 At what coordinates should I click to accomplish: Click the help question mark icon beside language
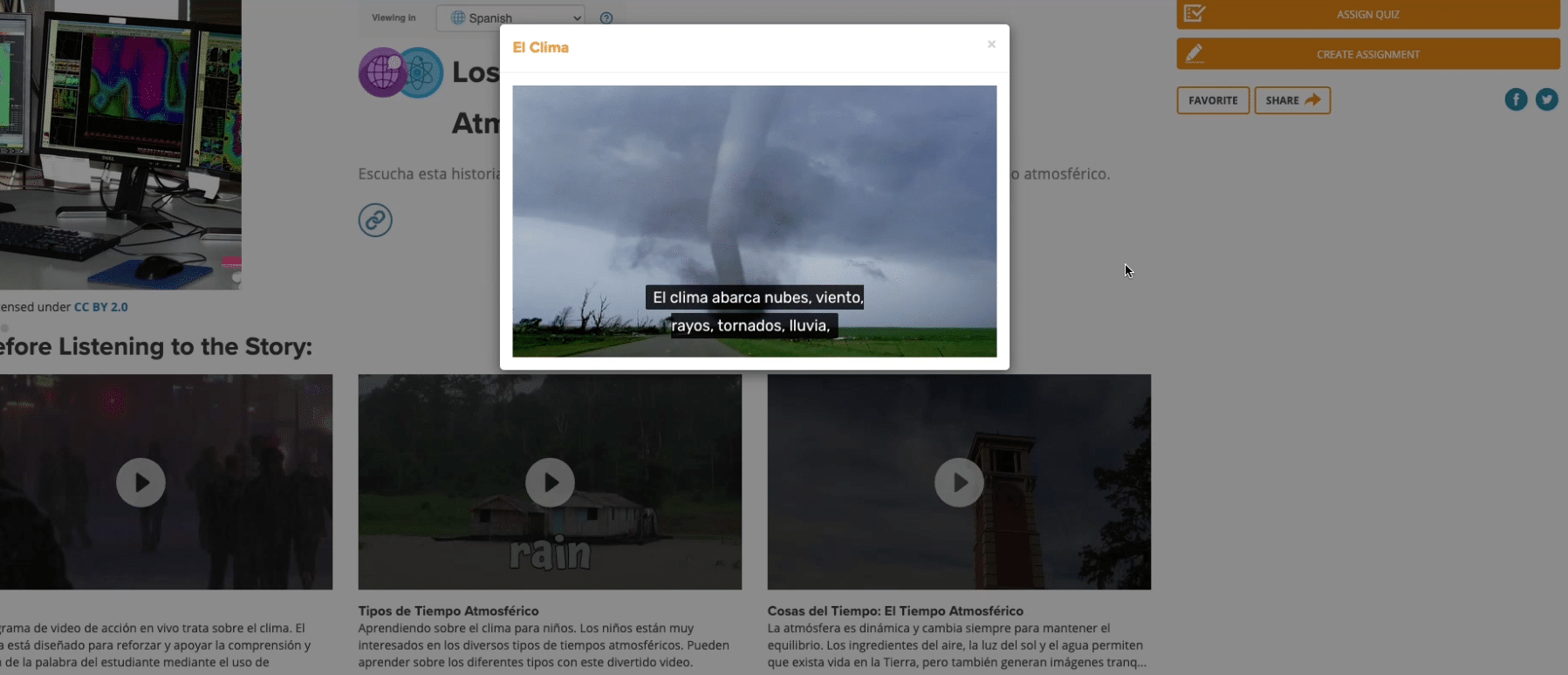click(x=606, y=18)
